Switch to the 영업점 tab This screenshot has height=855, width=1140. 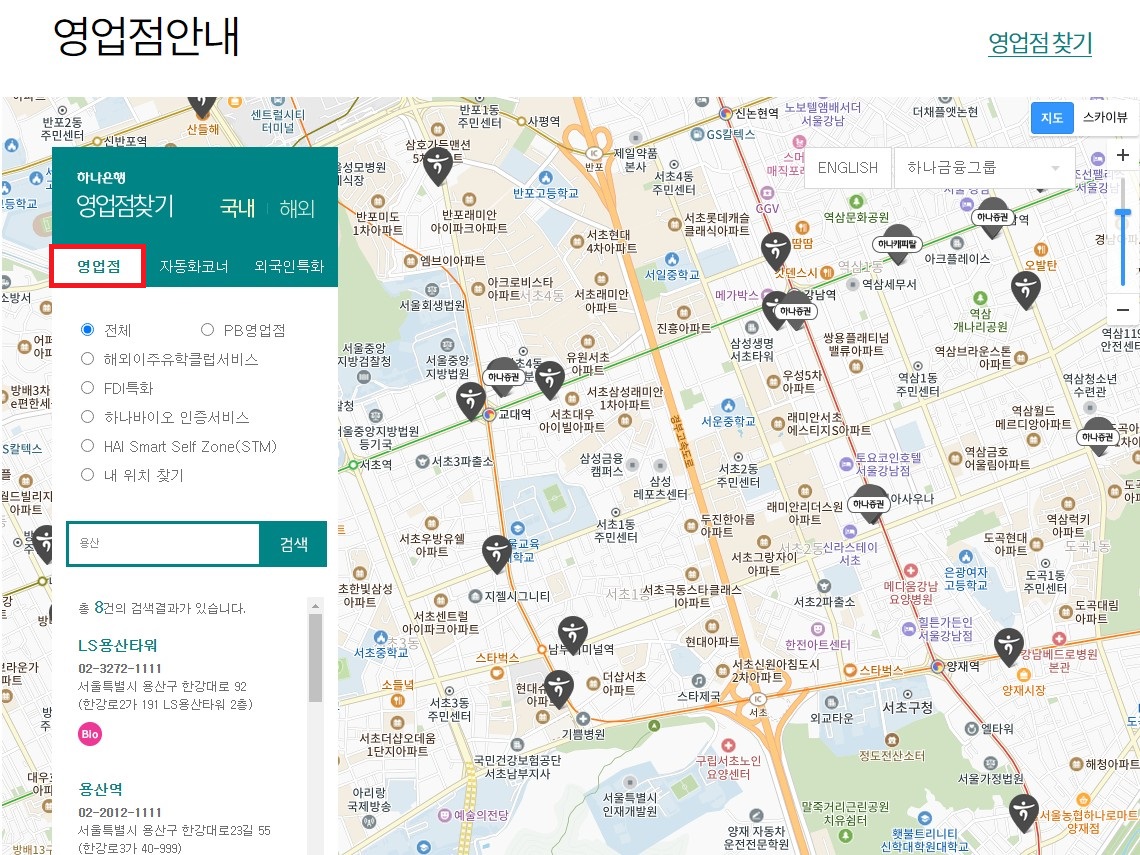click(98, 266)
